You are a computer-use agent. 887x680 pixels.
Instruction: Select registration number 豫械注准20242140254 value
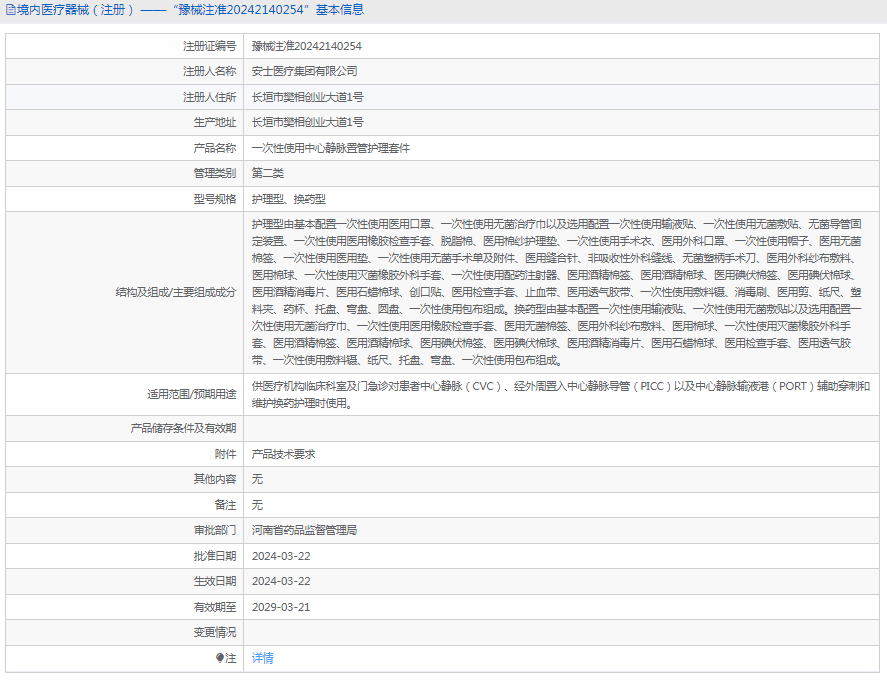pyautogui.click(x=307, y=46)
